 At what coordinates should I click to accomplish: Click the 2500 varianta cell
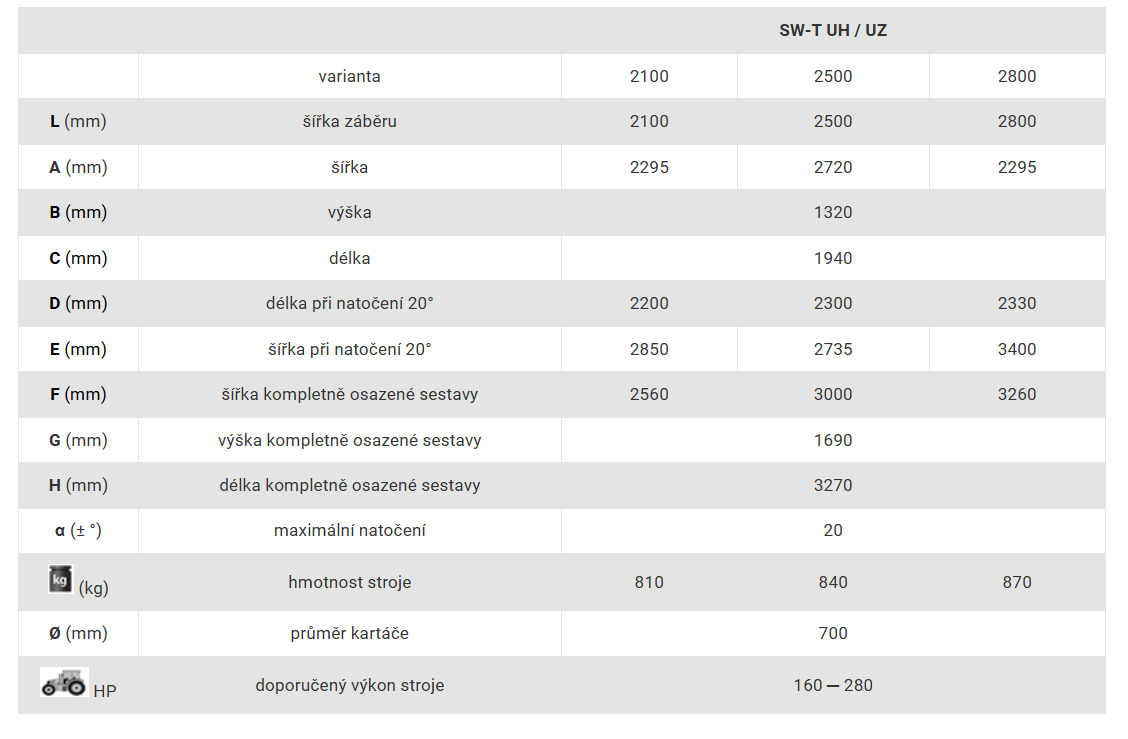(833, 76)
